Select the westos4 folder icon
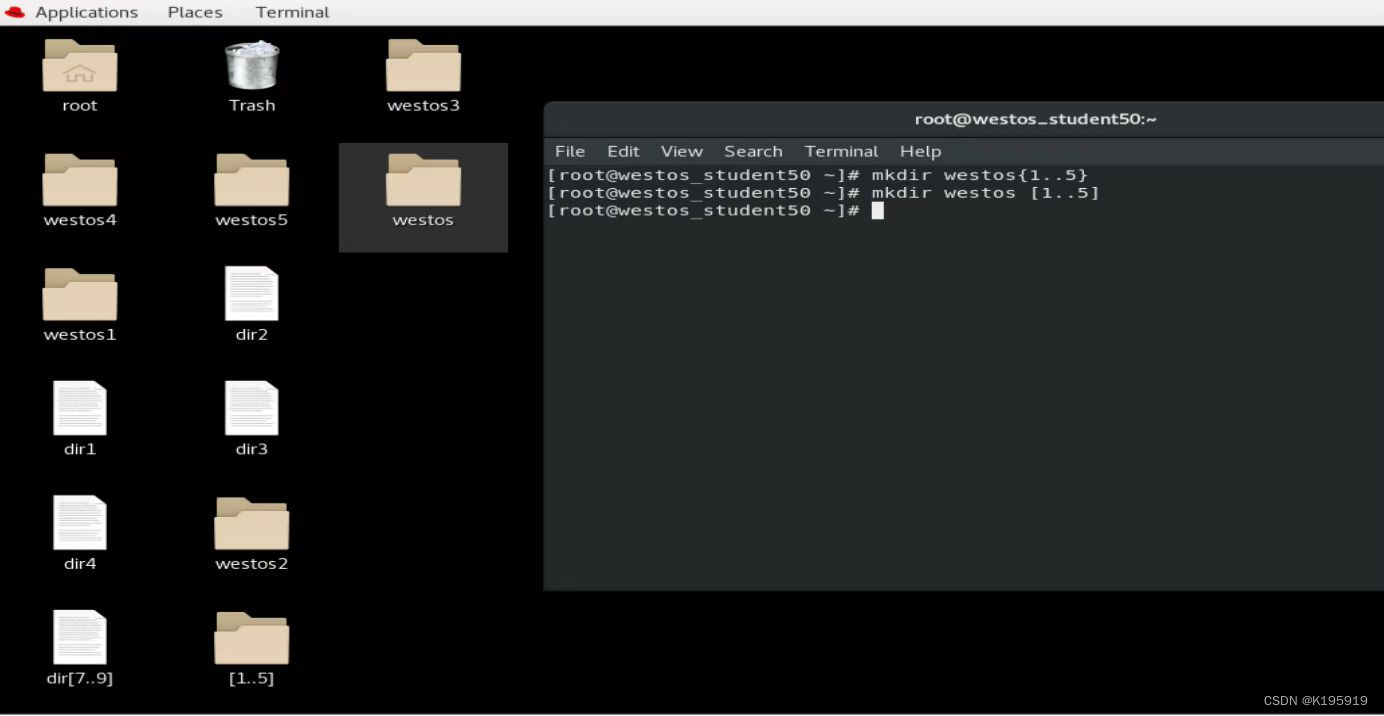Viewport: 1384px width, 716px height. (x=80, y=180)
